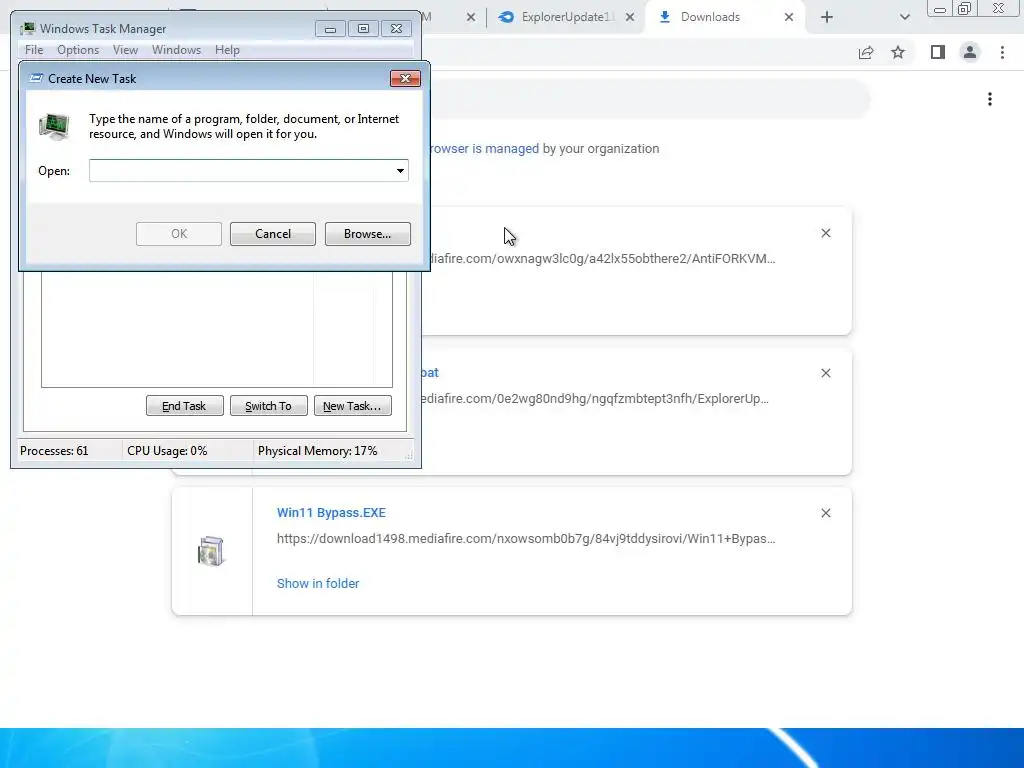The image size is (1024, 768).
Task: Click the New Task... button
Action: pyautogui.click(x=353, y=406)
